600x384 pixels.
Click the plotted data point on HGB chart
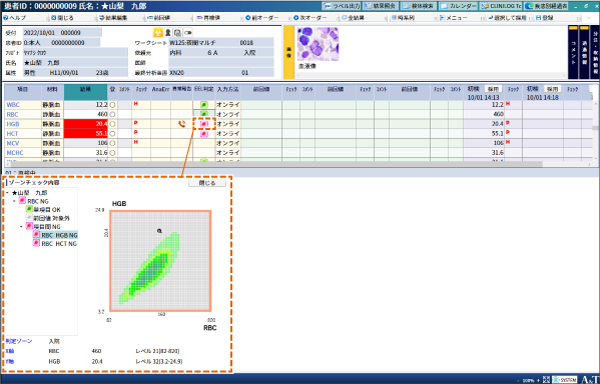(x=160, y=231)
